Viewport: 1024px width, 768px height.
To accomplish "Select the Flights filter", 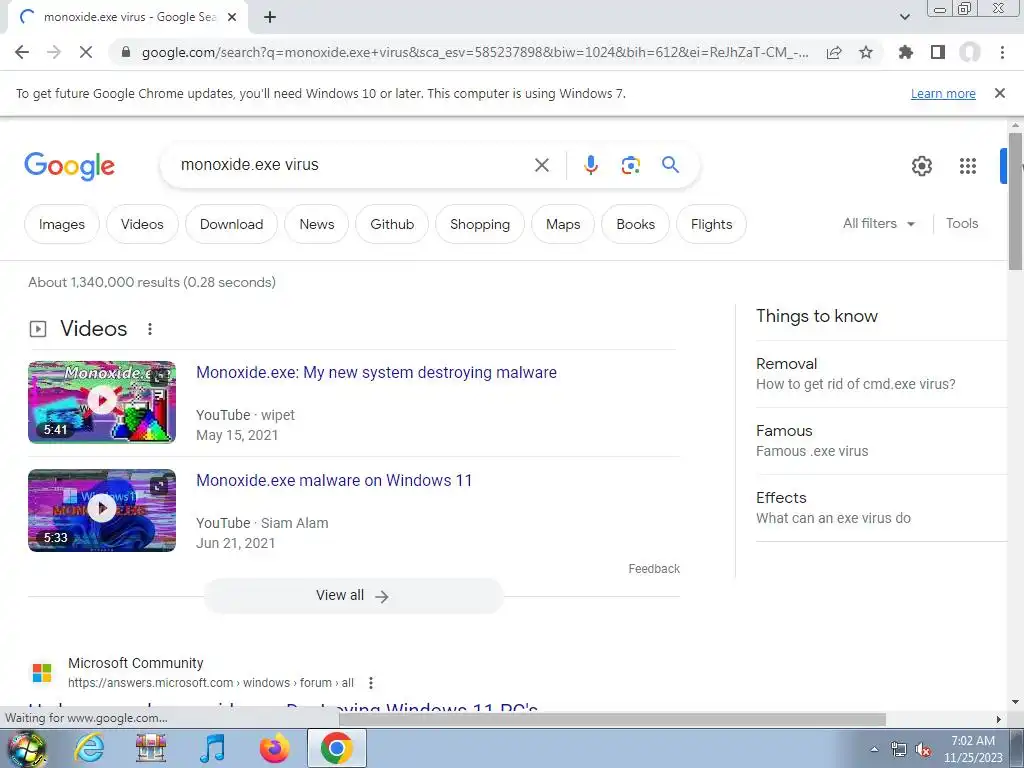I will (x=711, y=224).
